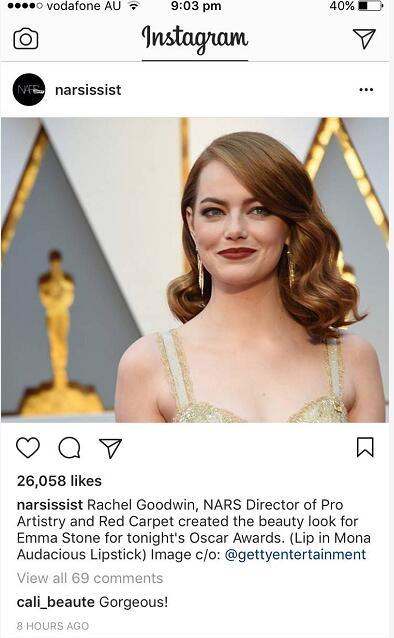
Task: Save post with the bookmark icon
Action: coord(365,447)
